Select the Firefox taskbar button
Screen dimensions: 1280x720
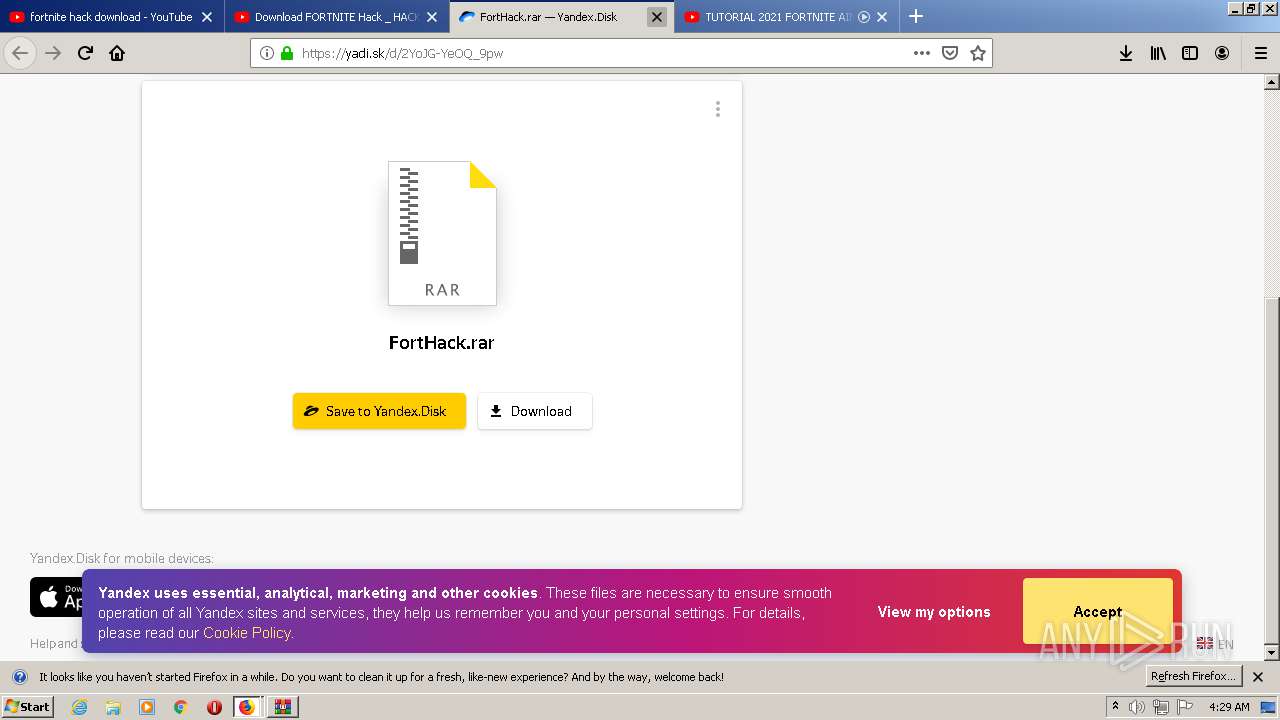tap(247, 707)
